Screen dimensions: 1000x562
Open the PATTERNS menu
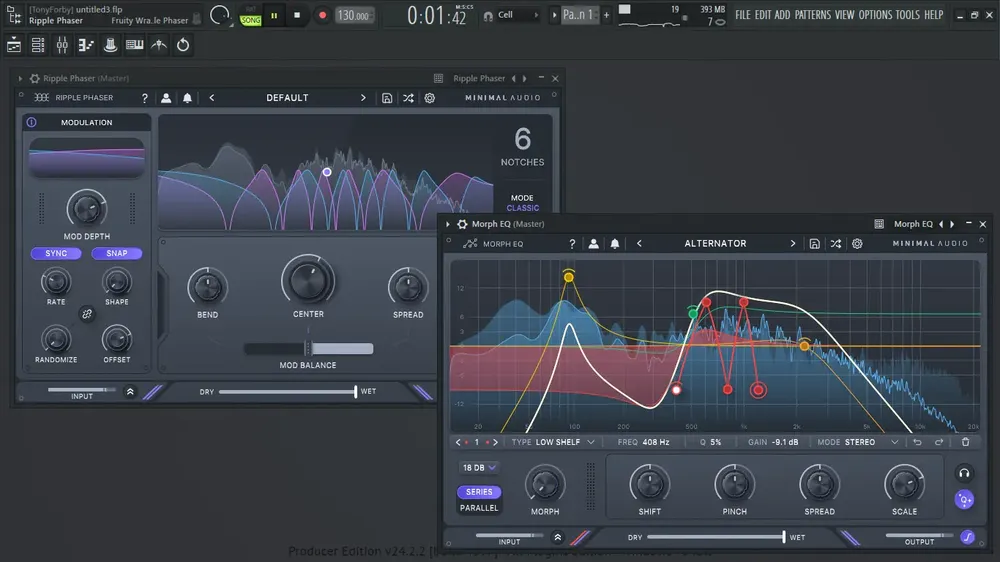(812, 15)
